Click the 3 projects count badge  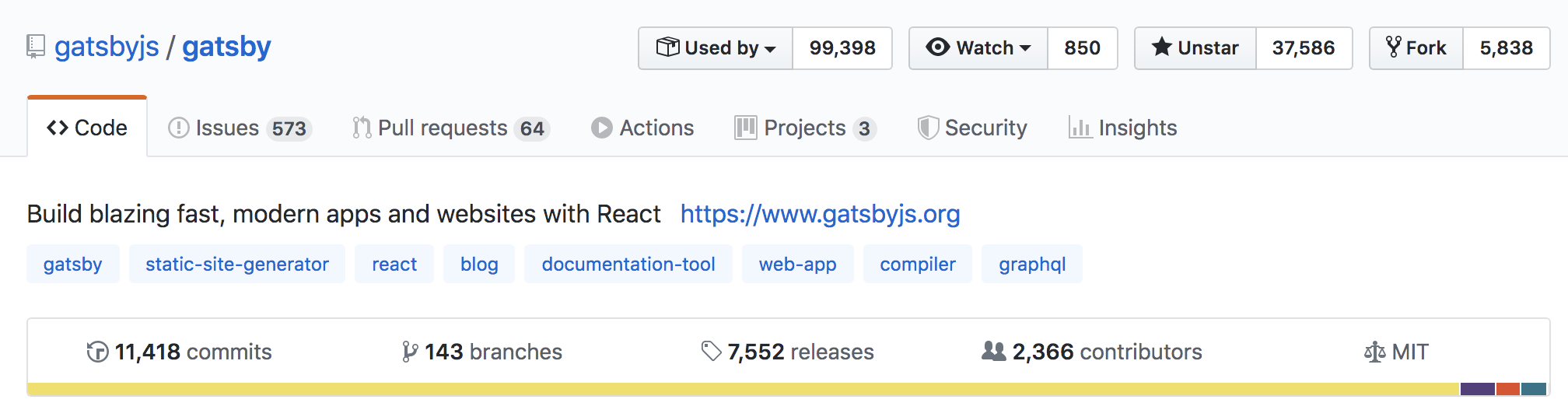864,128
